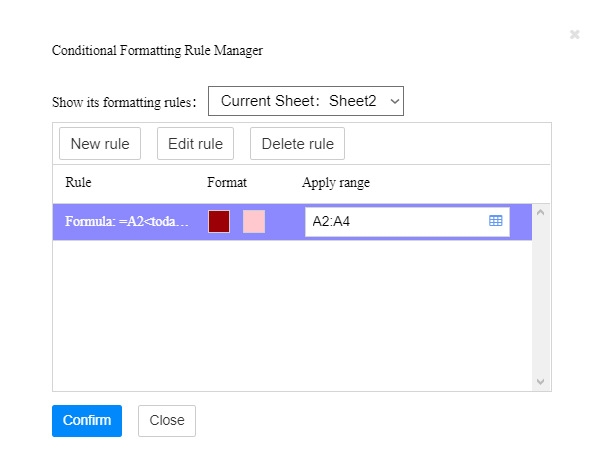The image size is (600, 470).
Task: Click the Conditional Formatting Rule Manager title
Action: click(157, 49)
